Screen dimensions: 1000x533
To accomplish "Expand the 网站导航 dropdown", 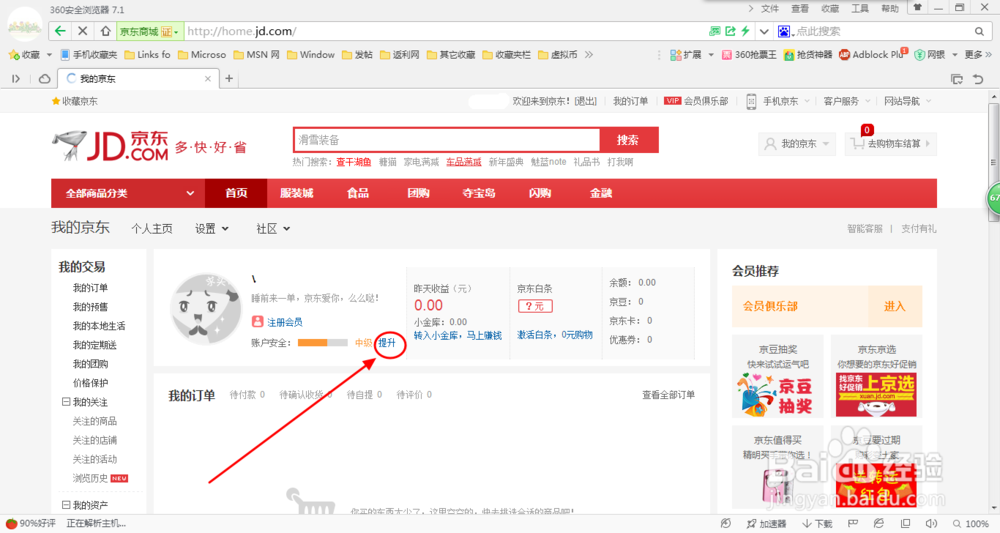I will point(907,101).
